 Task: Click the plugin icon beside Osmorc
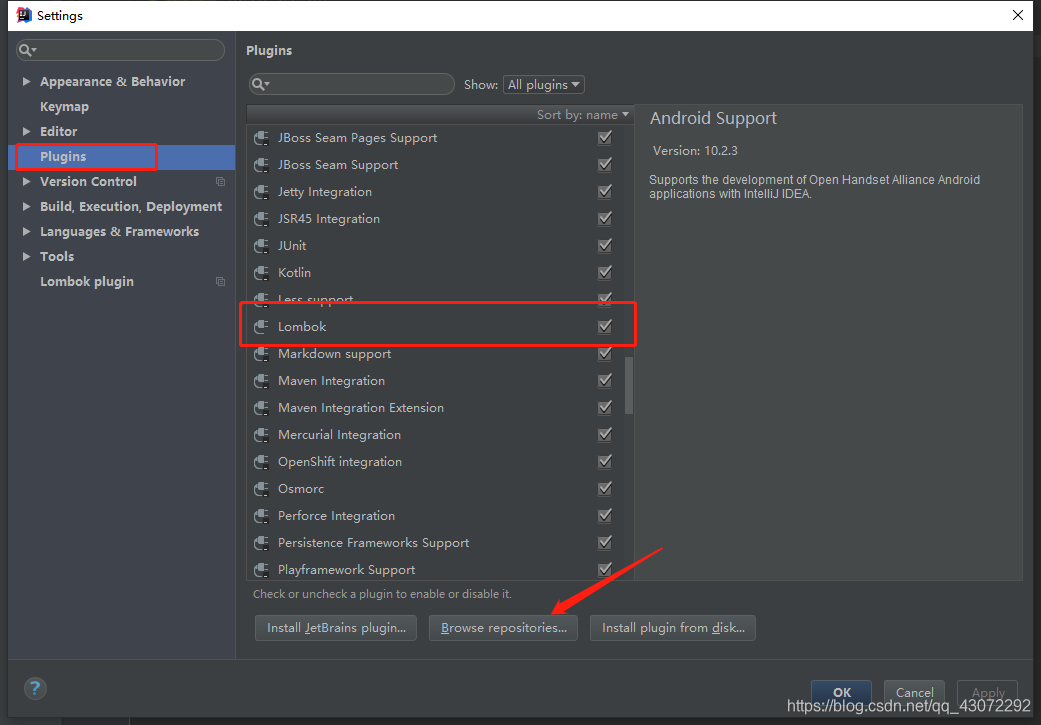pyautogui.click(x=262, y=489)
